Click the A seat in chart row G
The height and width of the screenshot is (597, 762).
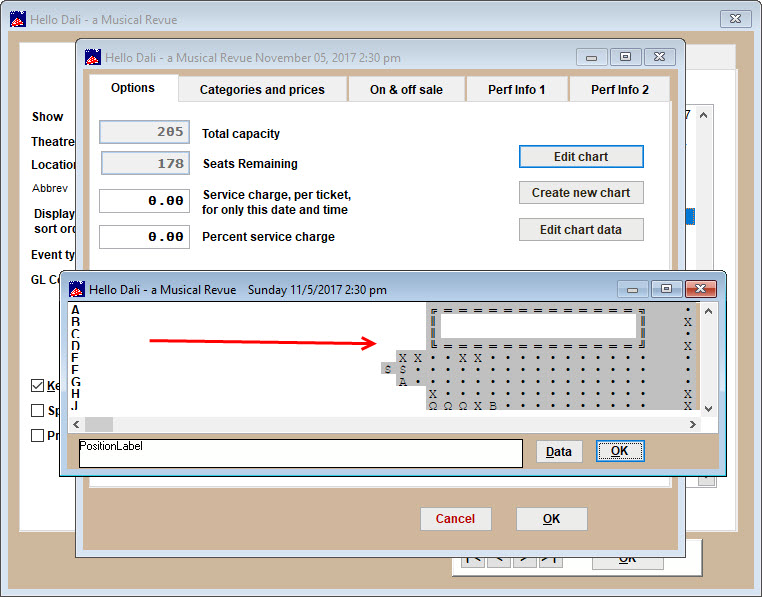pos(403,382)
